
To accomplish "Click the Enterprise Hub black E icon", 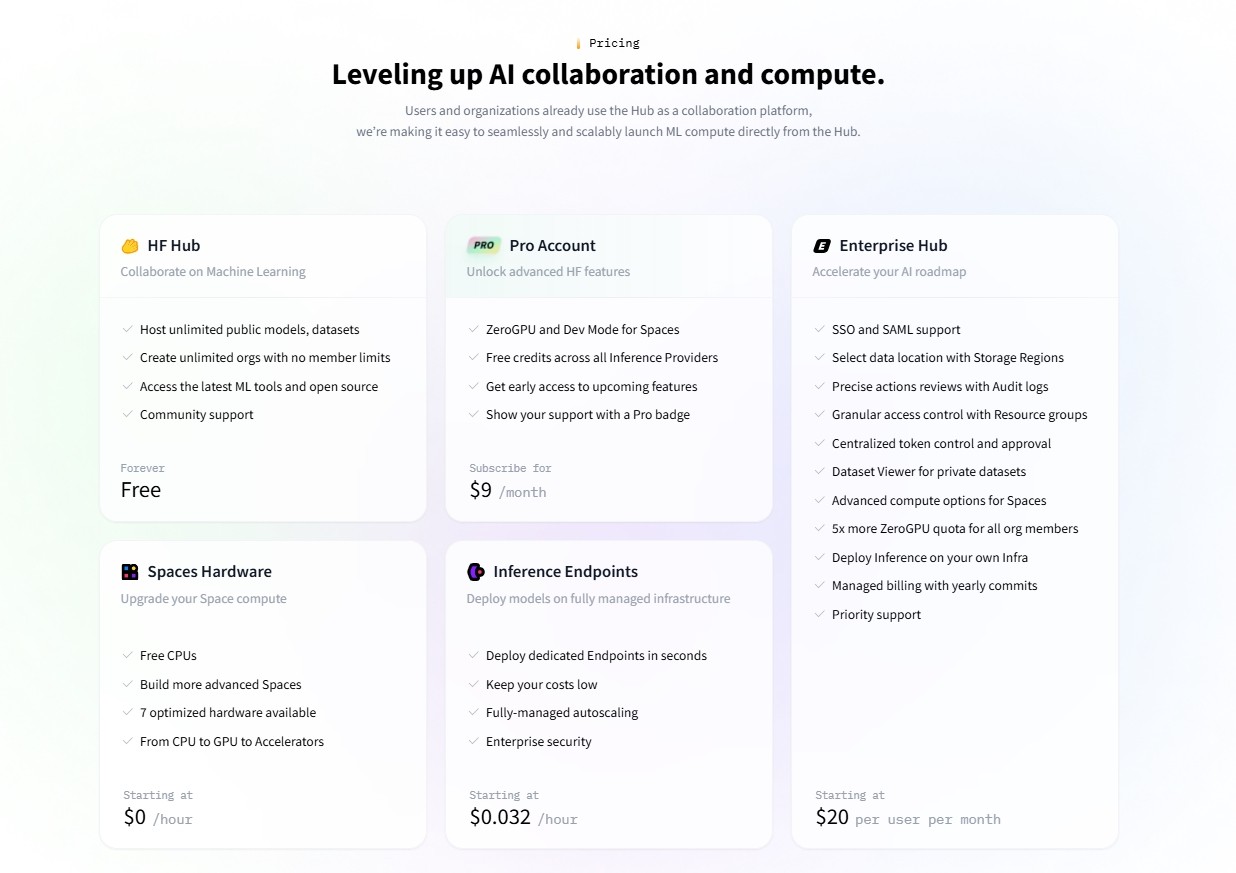I will pyautogui.click(x=822, y=246).
